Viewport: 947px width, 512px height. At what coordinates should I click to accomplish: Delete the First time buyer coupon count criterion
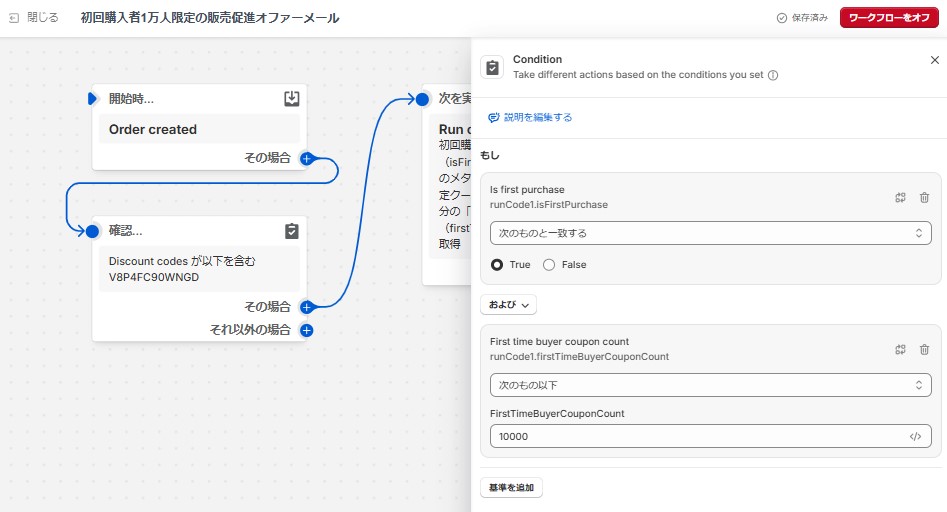click(924, 349)
